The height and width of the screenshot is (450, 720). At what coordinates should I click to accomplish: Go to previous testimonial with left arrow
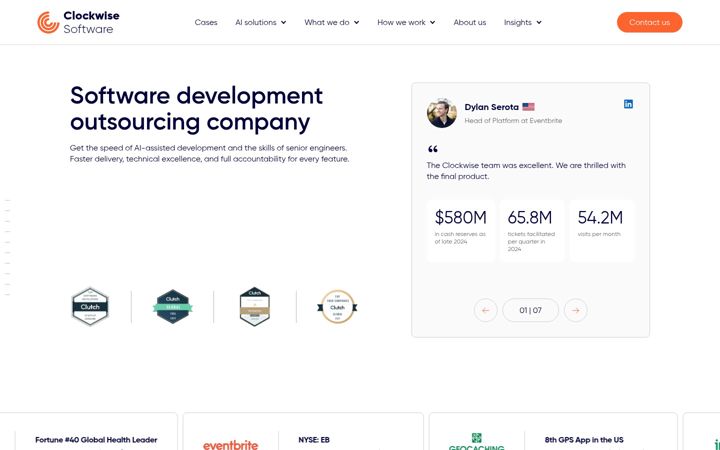[x=485, y=310]
